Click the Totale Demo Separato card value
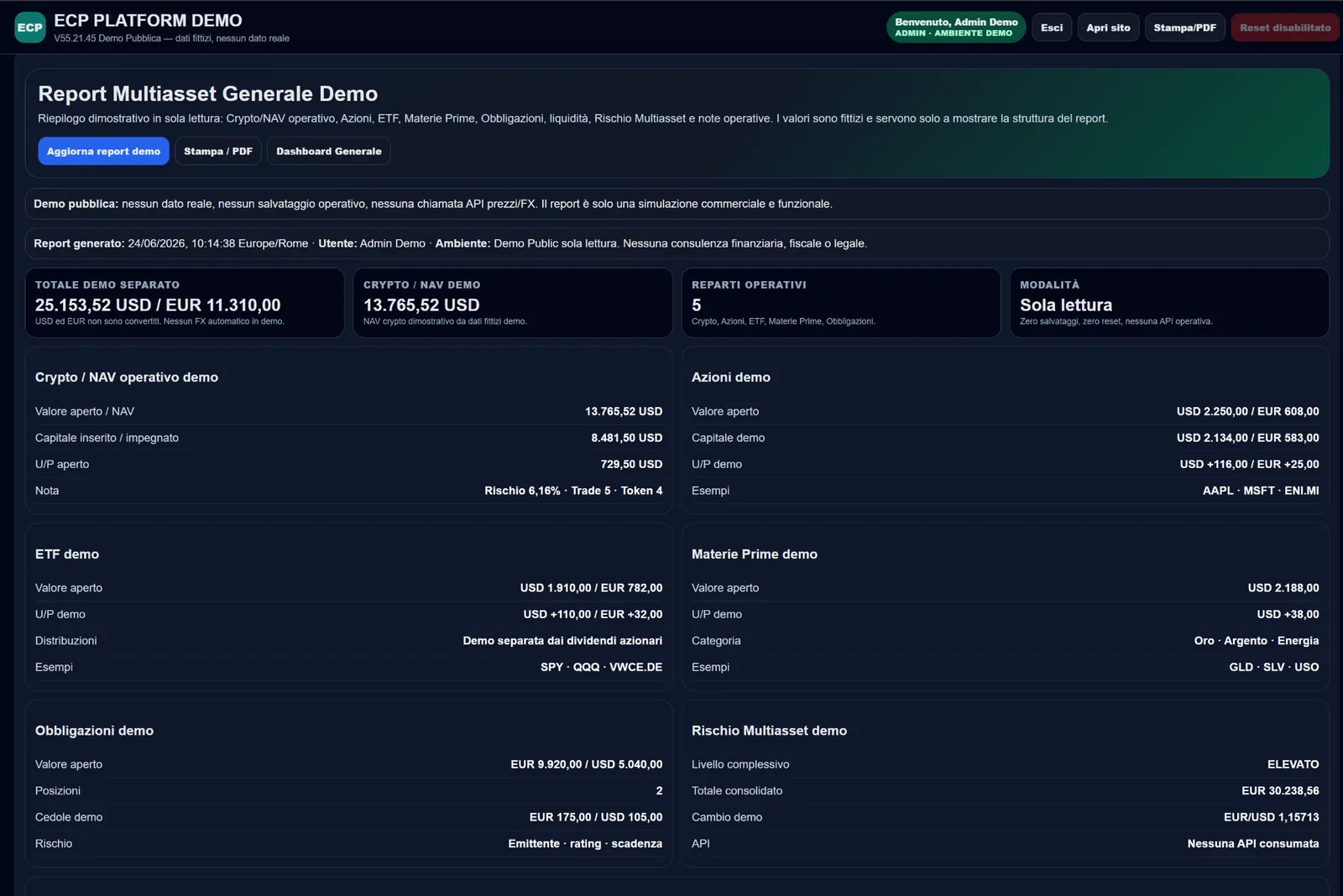Image resolution: width=1343 pixels, height=896 pixels. pos(158,305)
